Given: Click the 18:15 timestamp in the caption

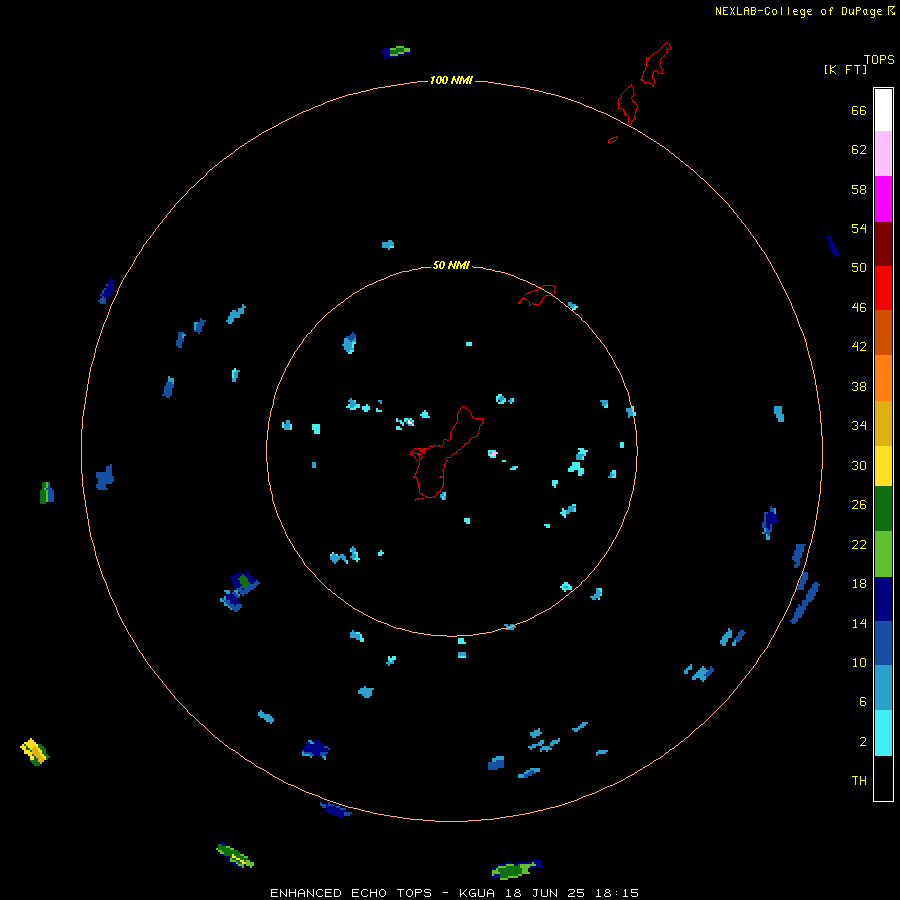Looking at the screenshot, I should [x=617, y=893].
